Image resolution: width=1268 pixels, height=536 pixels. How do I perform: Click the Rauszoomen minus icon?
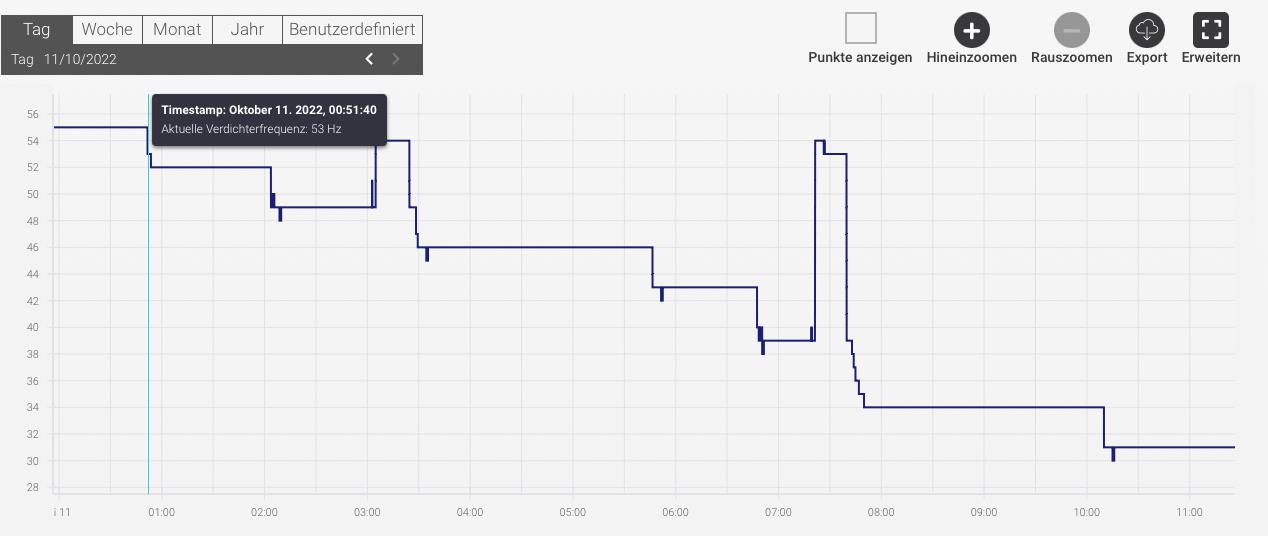pyautogui.click(x=1071, y=30)
